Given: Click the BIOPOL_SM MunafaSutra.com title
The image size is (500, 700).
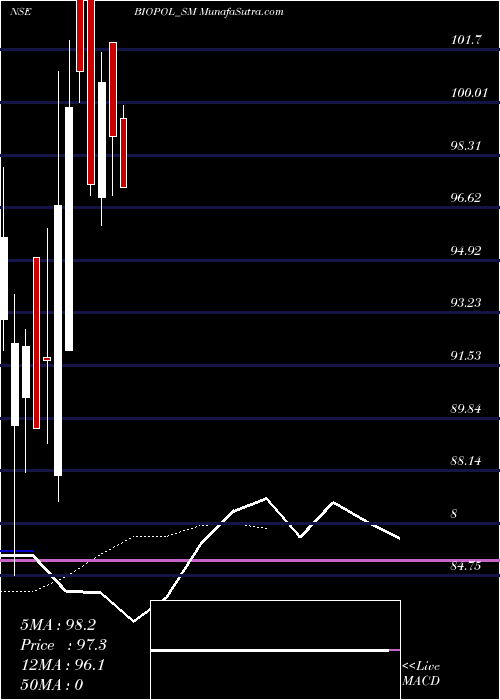Looking at the screenshot, I should pyautogui.click(x=208, y=11).
